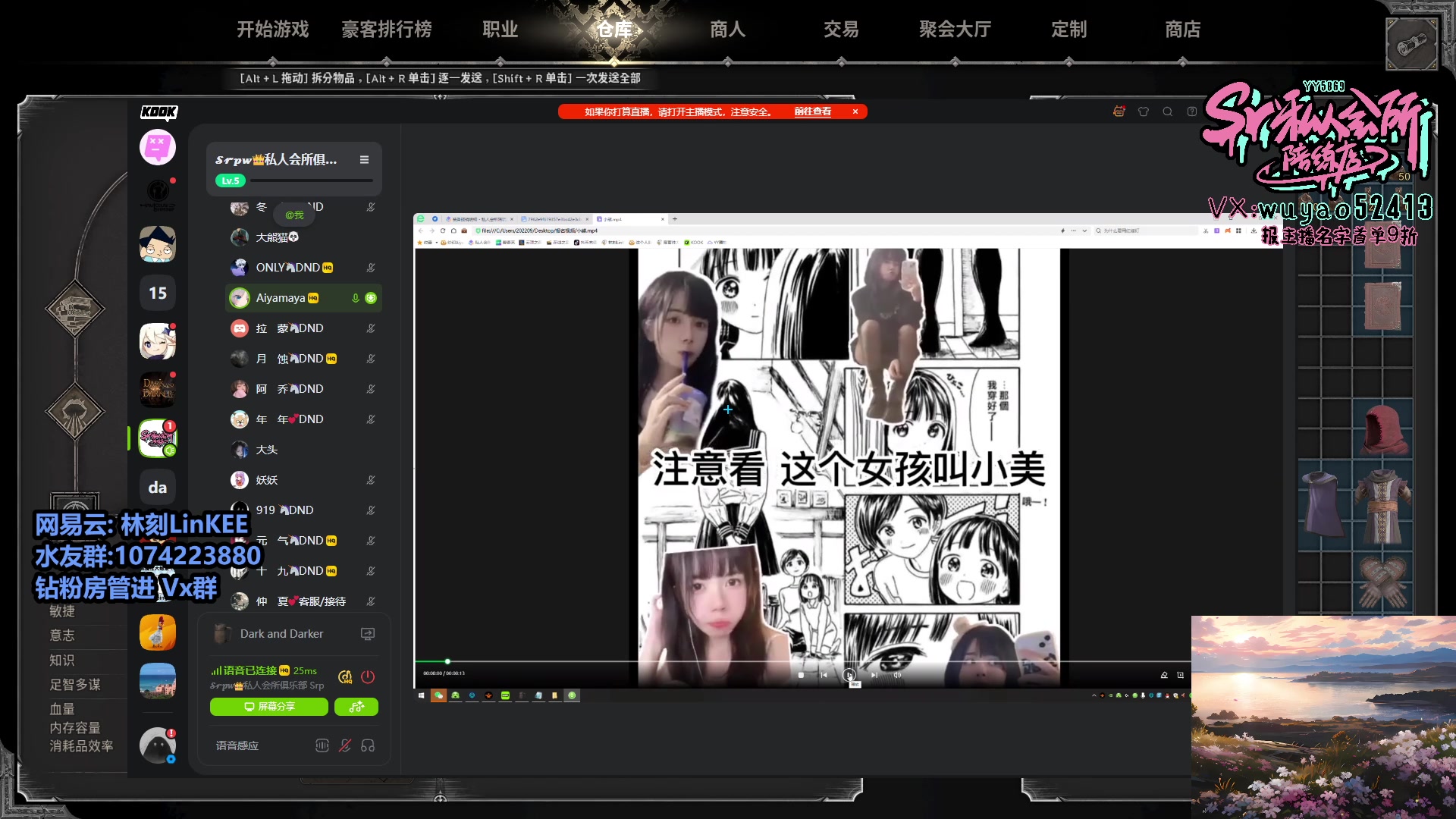The height and width of the screenshot is (819, 1456).
Task: Open the server icon labeled 15
Action: [x=158, y=293]
